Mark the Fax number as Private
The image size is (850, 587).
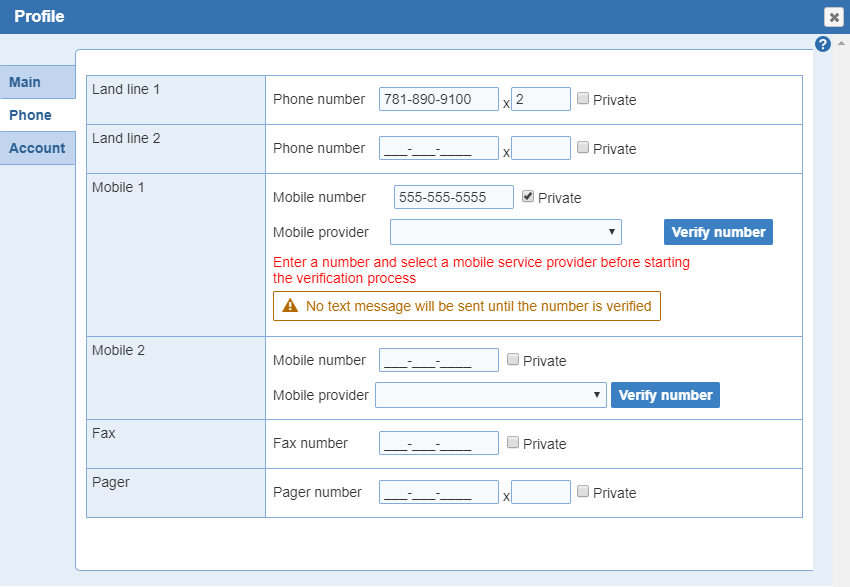(x=513, y=443)
